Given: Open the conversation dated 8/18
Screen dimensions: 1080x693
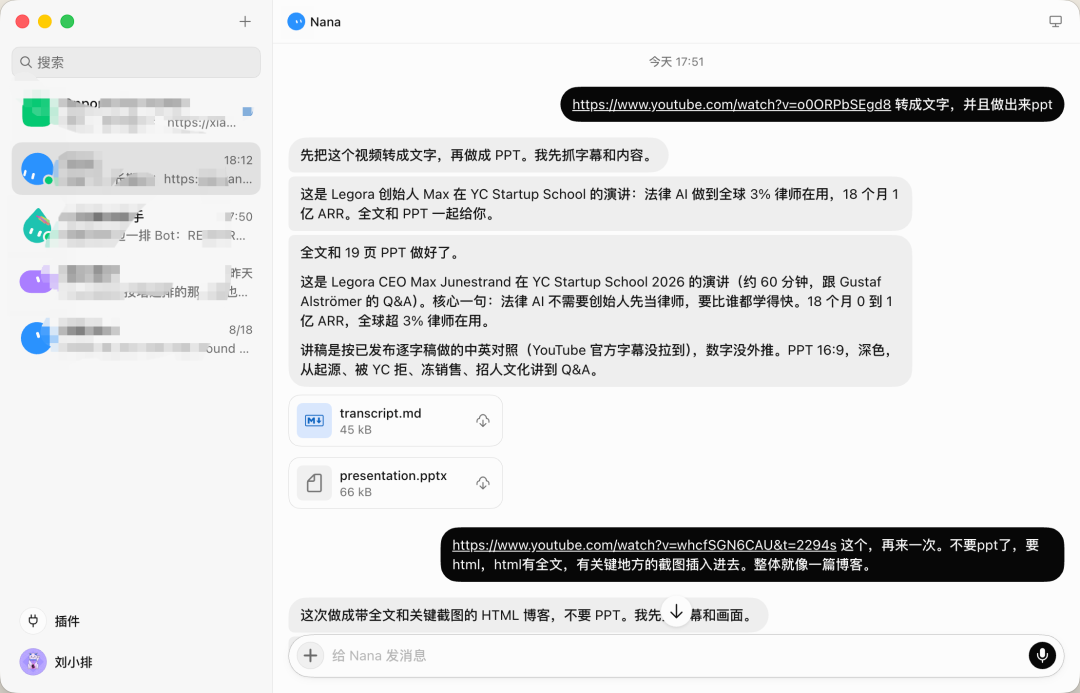Looking at the screenshot, I should 136,338.
